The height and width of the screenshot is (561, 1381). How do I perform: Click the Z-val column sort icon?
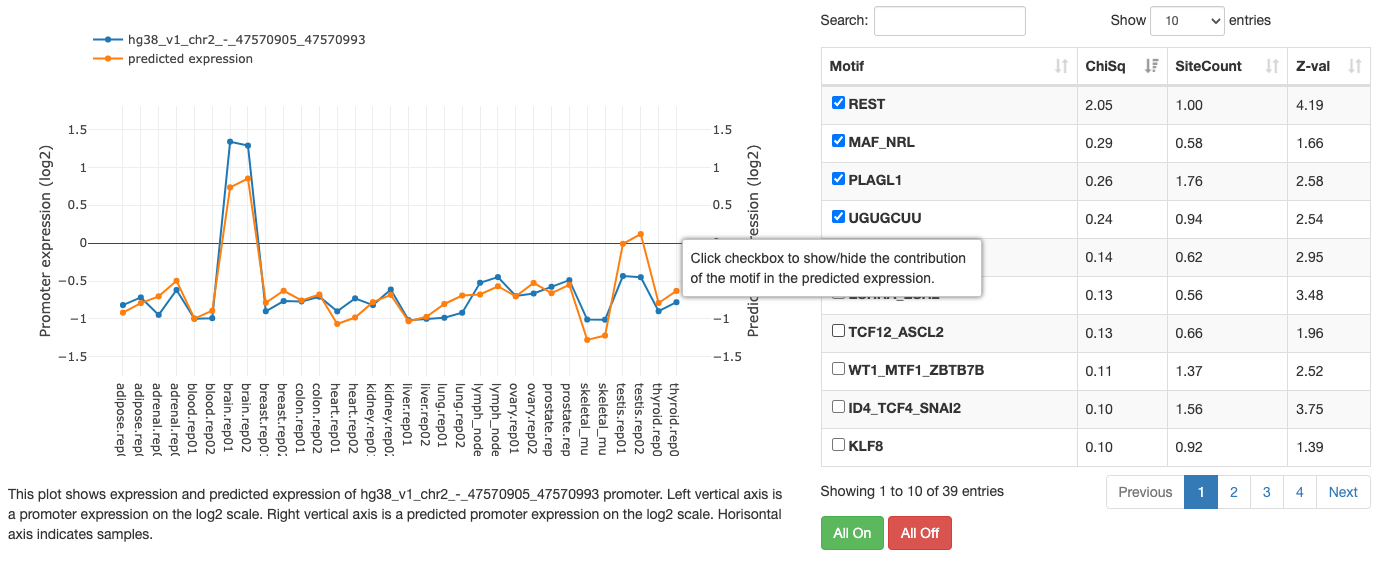pos(1355,67)
